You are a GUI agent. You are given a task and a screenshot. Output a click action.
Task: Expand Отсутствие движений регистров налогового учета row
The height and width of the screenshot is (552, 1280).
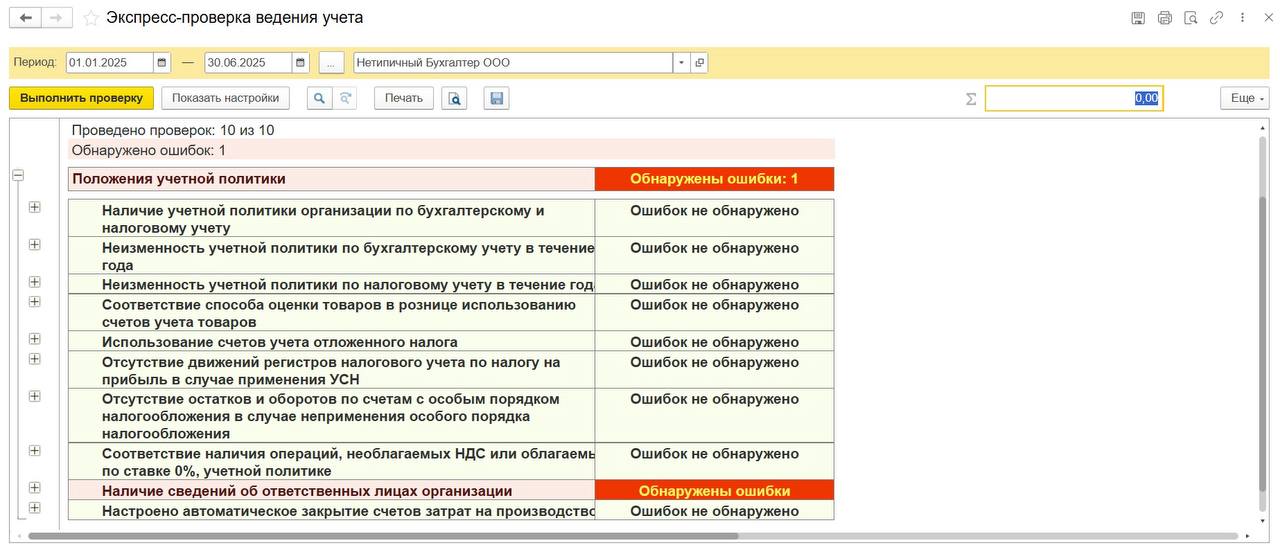[35, 358]
